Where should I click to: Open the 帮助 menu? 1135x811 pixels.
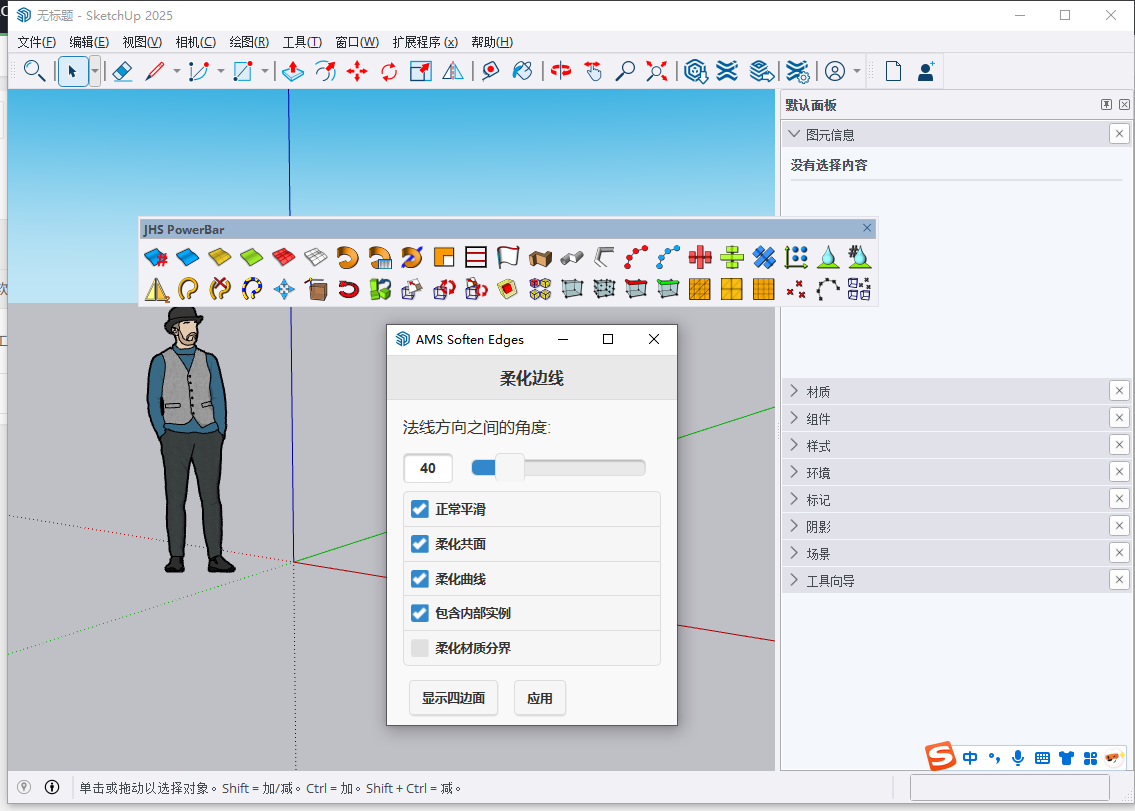click(492, 42)
